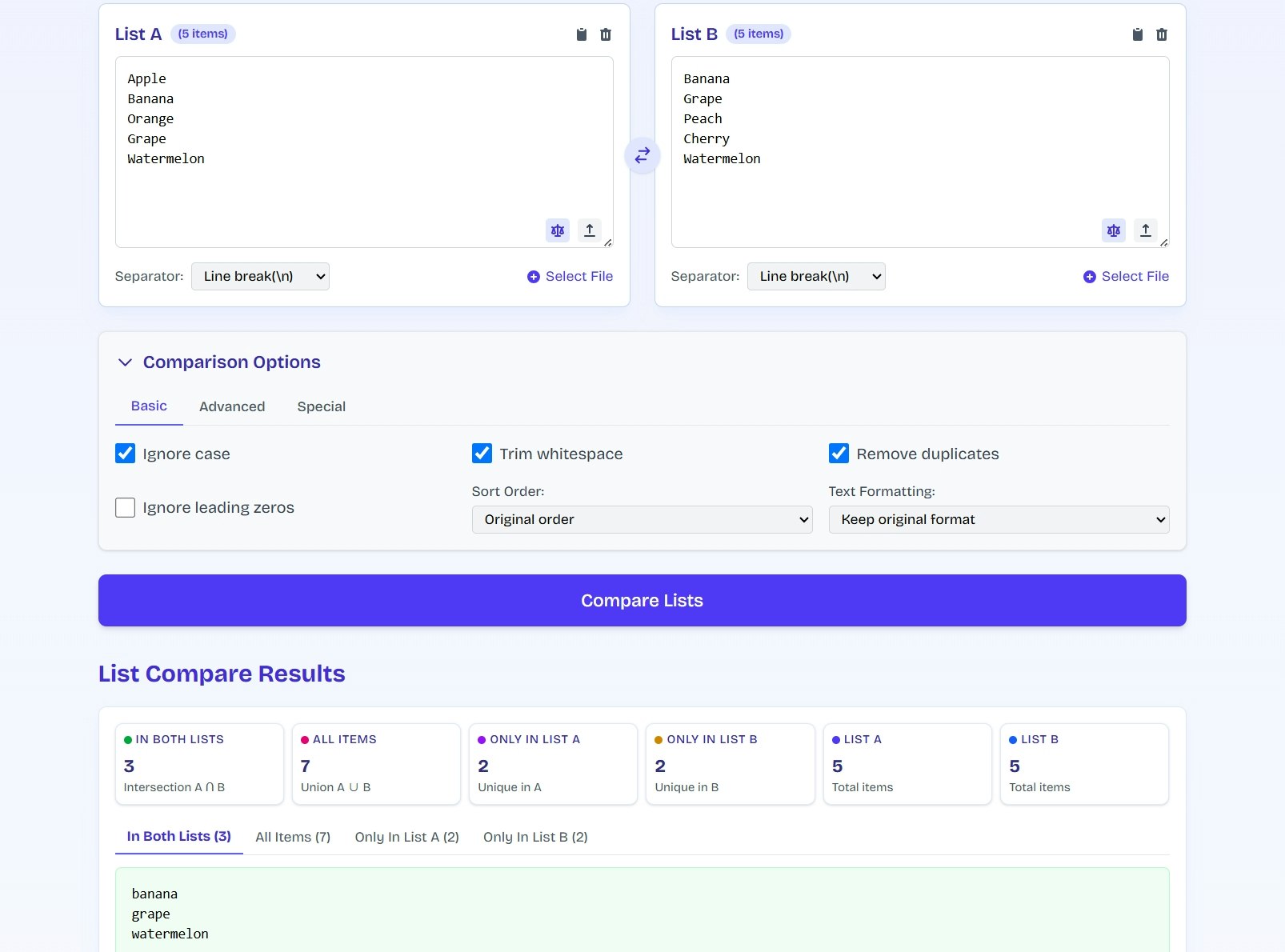Click the List B total items card

click(x=1084, y=764)
